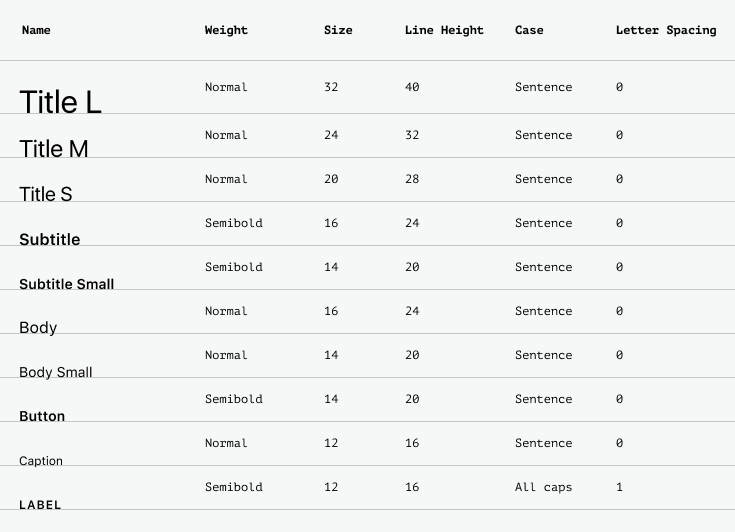Click the LABEL style name
The height and width of the screenshot is (532, 735).
point(40,505)
